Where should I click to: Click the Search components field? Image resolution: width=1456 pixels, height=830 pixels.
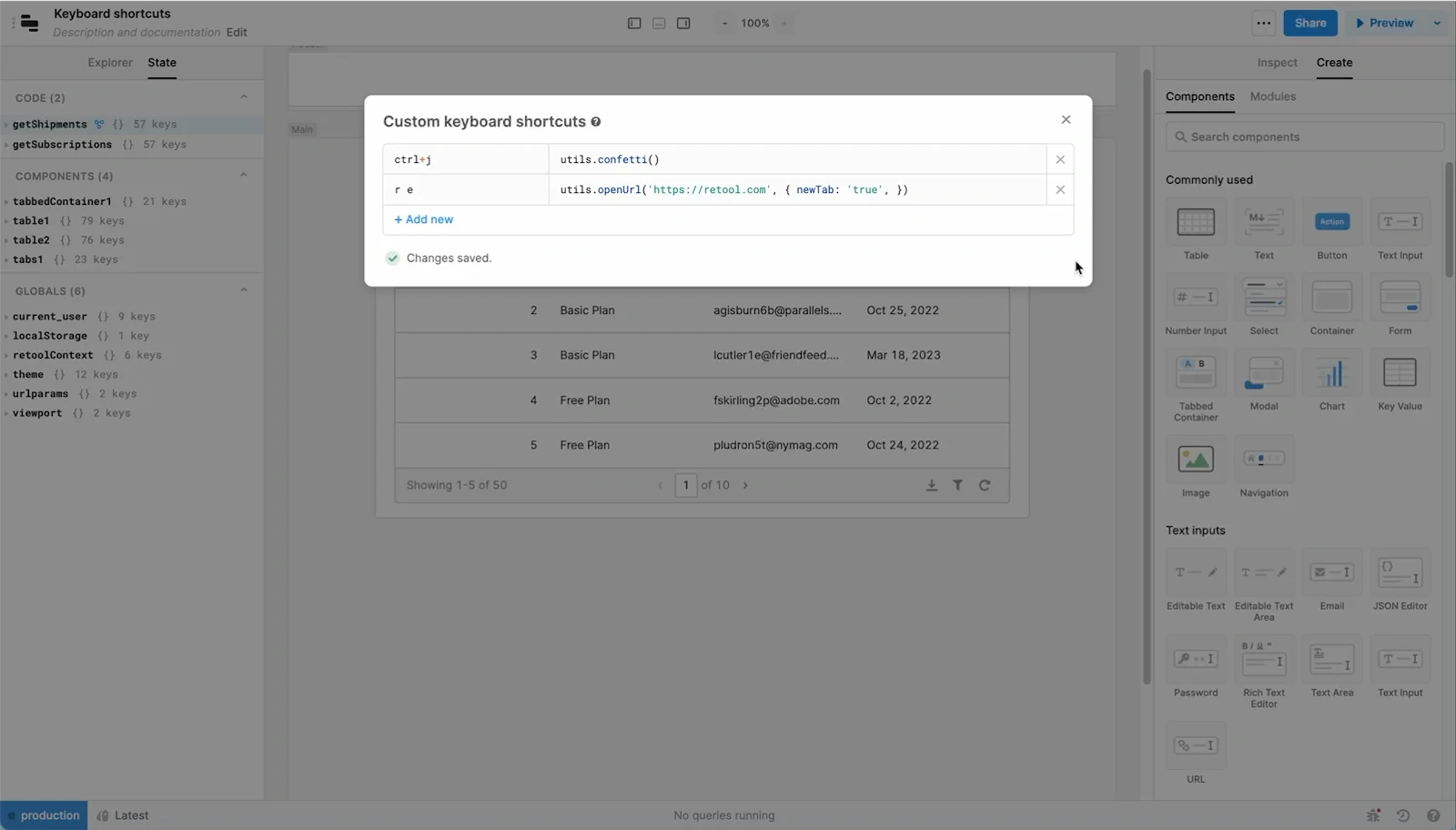click(x=1304, y=137)
